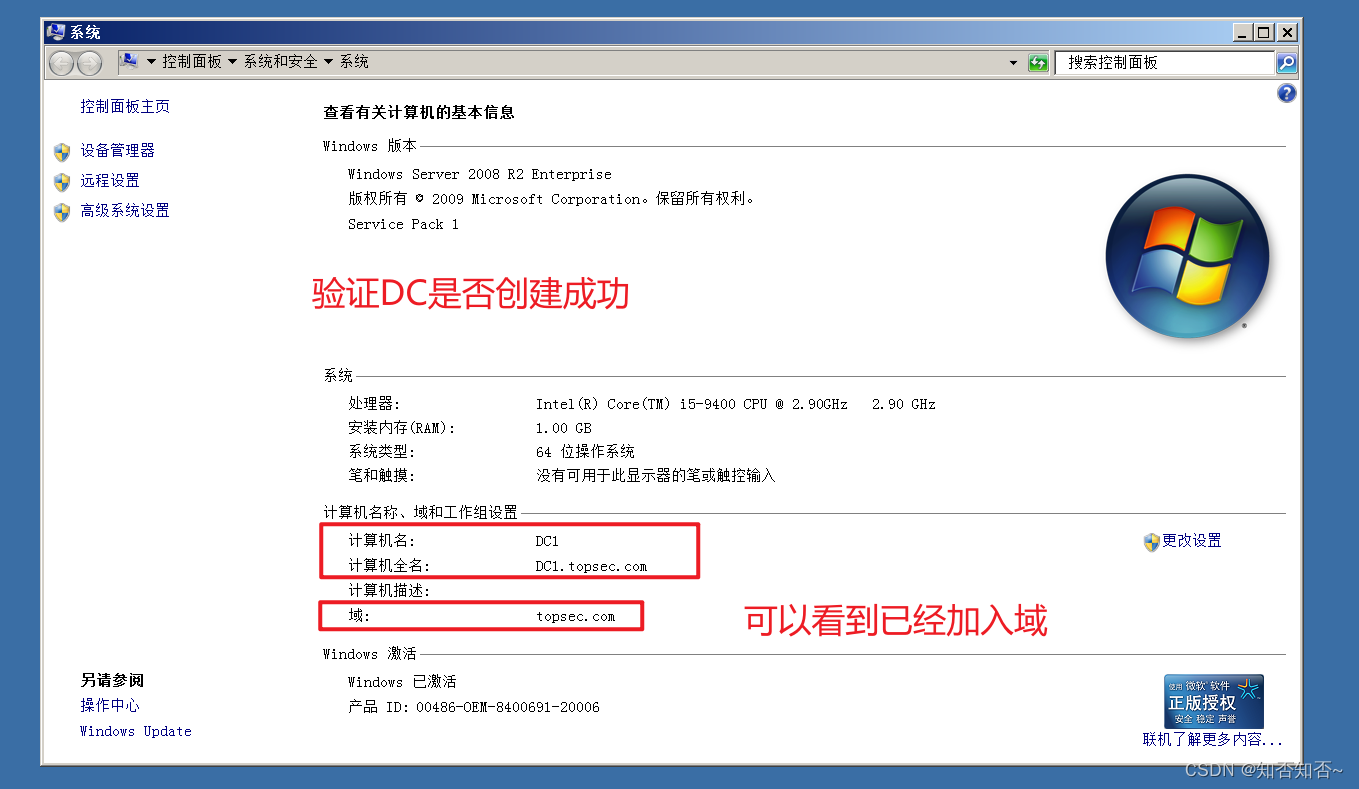Click the full computer name DC1.topsec.com

point(591,566)
